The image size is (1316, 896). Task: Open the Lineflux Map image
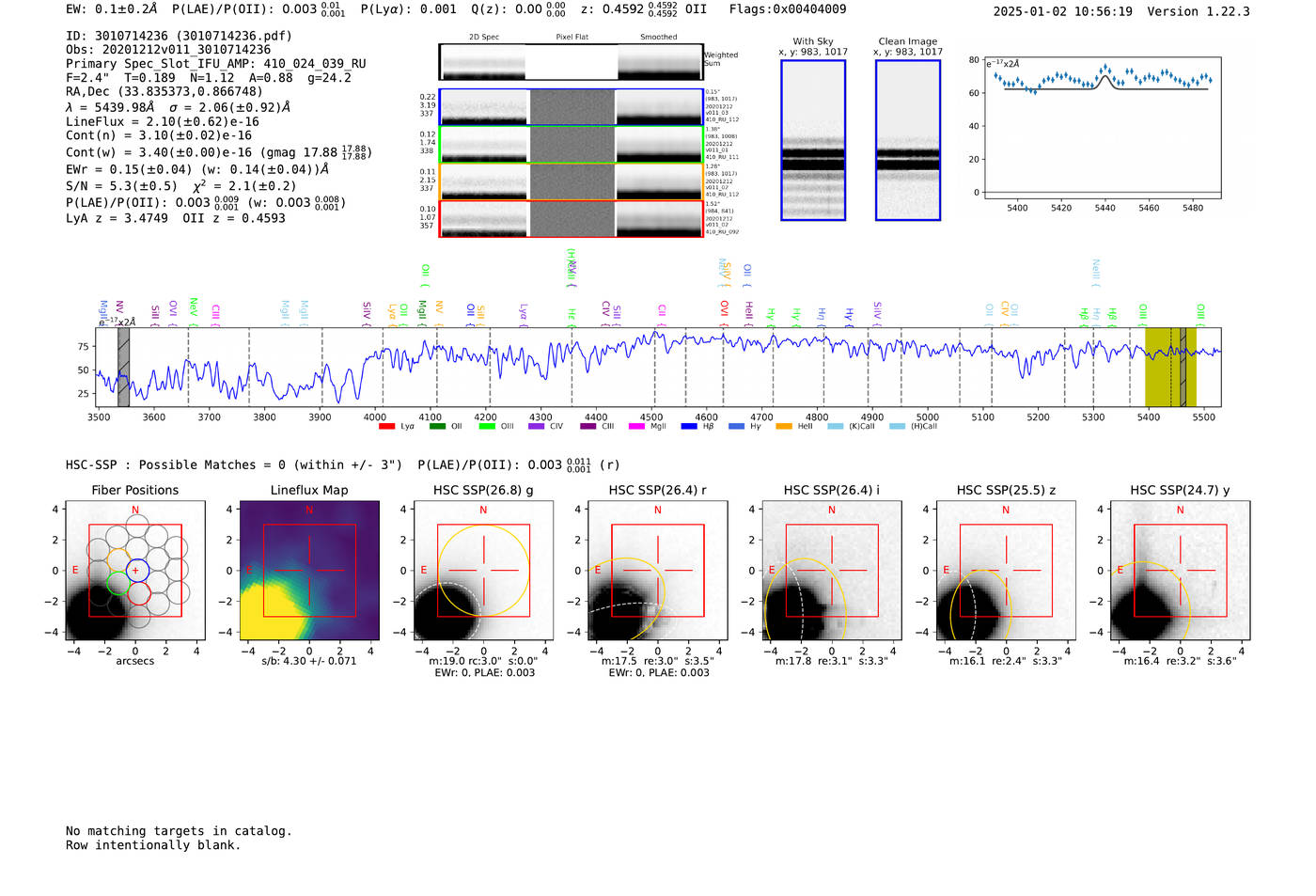click(x=309, y=571)
